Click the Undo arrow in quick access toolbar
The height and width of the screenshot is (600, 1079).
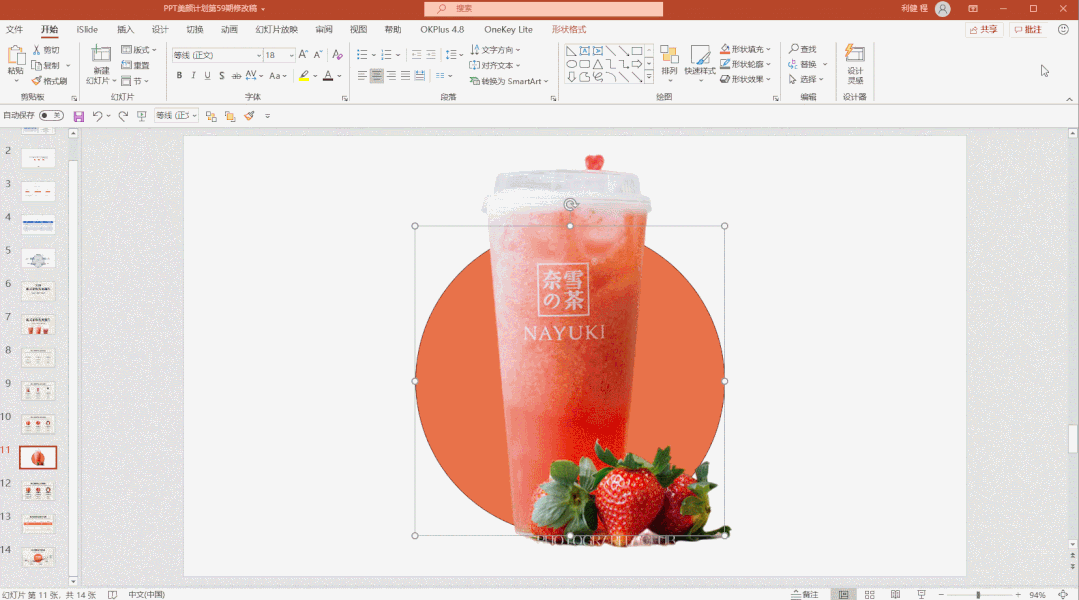point(98,116)
